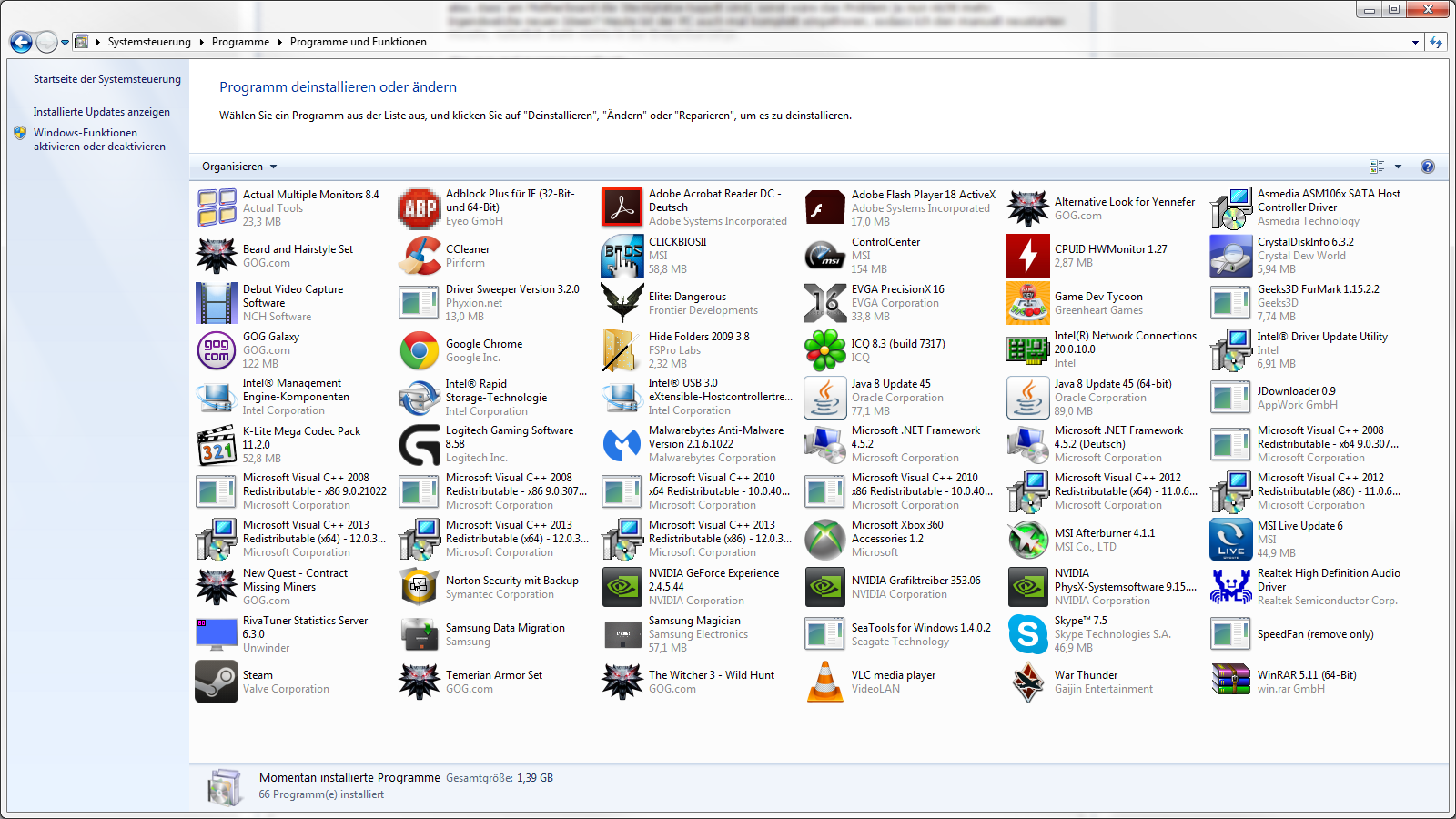Viewport: 1456px width, 819px height.
Task: Select Intel Driver Update Utility entry
Action: pyautogui.click(x=1307, y=350)
